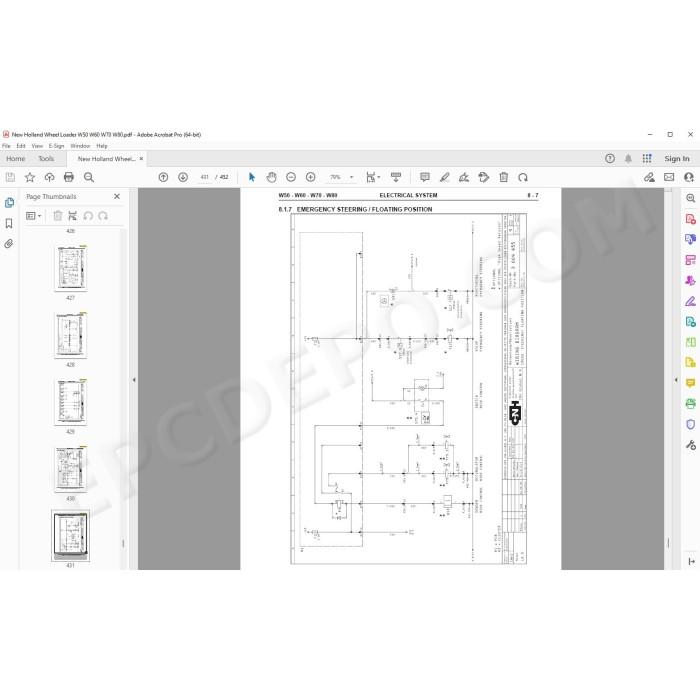Open the Window menu
This screenshot has width=700, height=700.
80,146
